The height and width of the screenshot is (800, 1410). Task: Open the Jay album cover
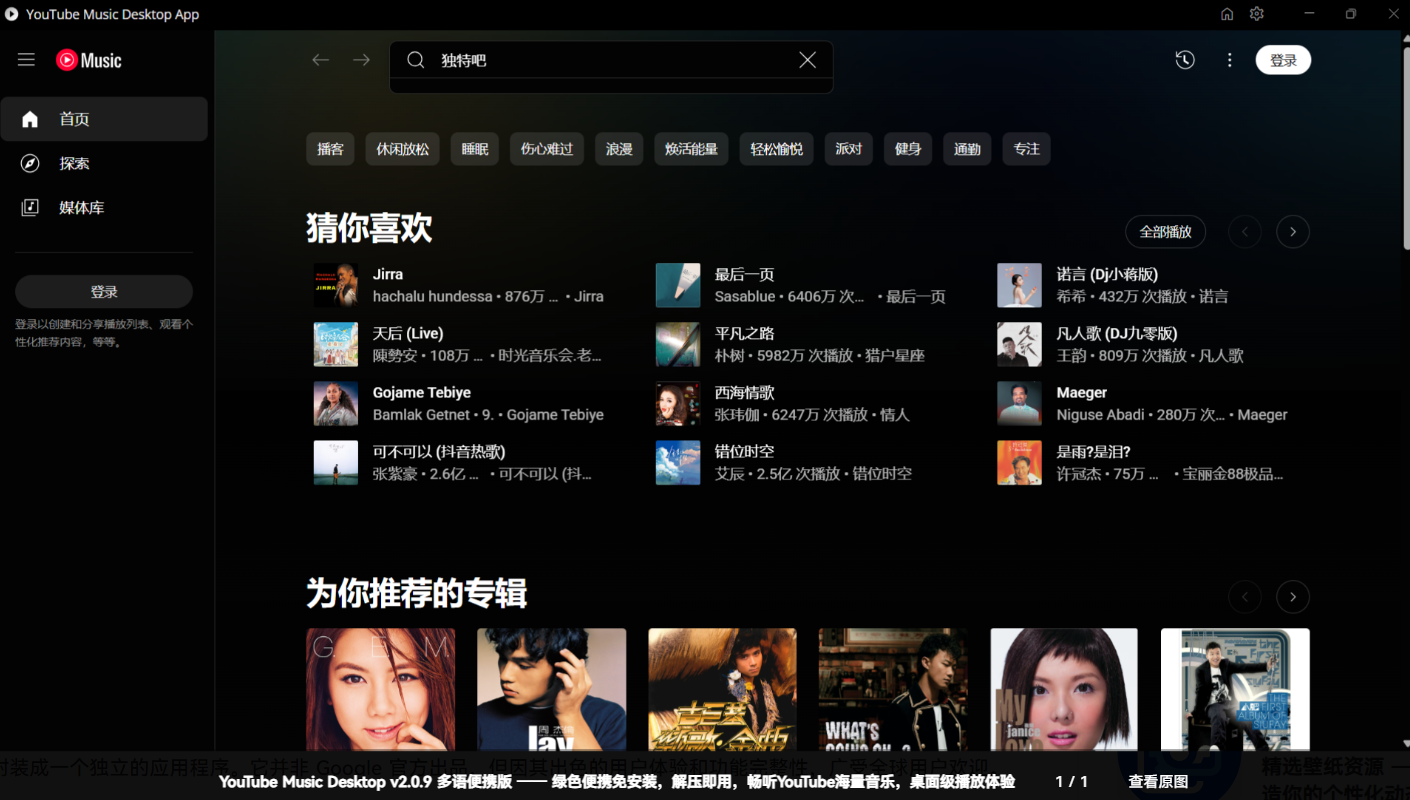point(552,690)
